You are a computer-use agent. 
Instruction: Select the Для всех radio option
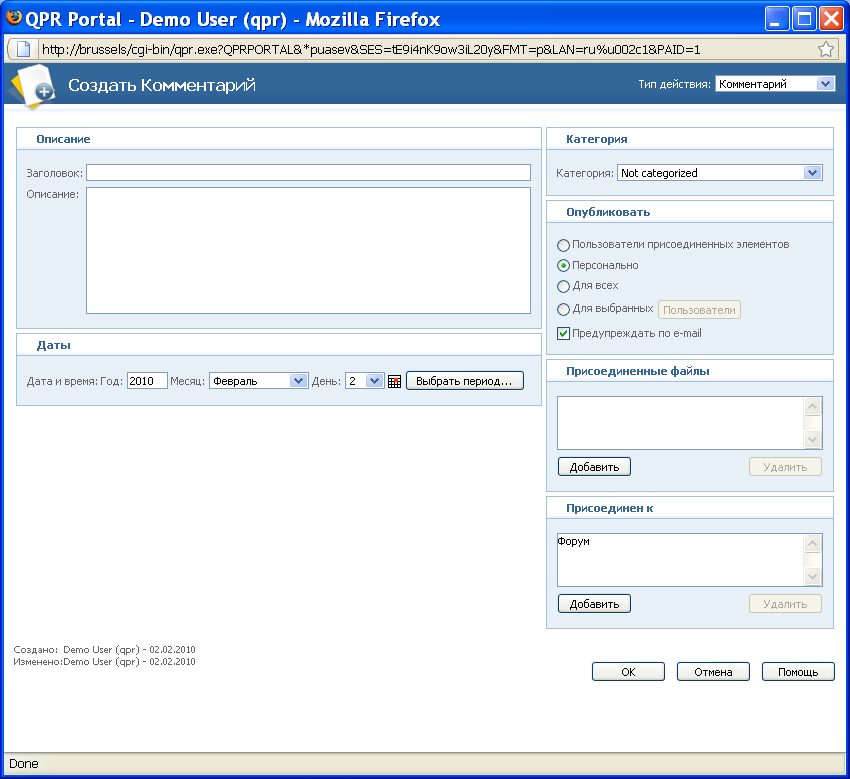point(563,286)
